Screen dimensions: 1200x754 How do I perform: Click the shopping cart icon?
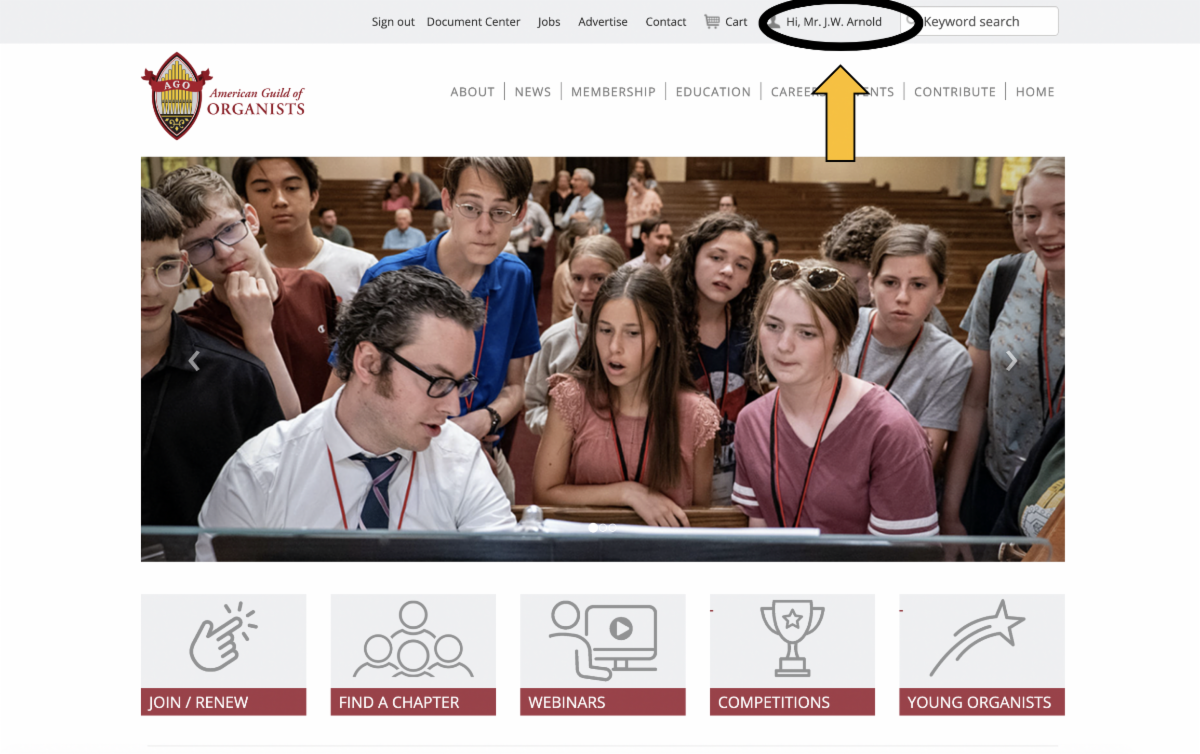tap(711, 21)
